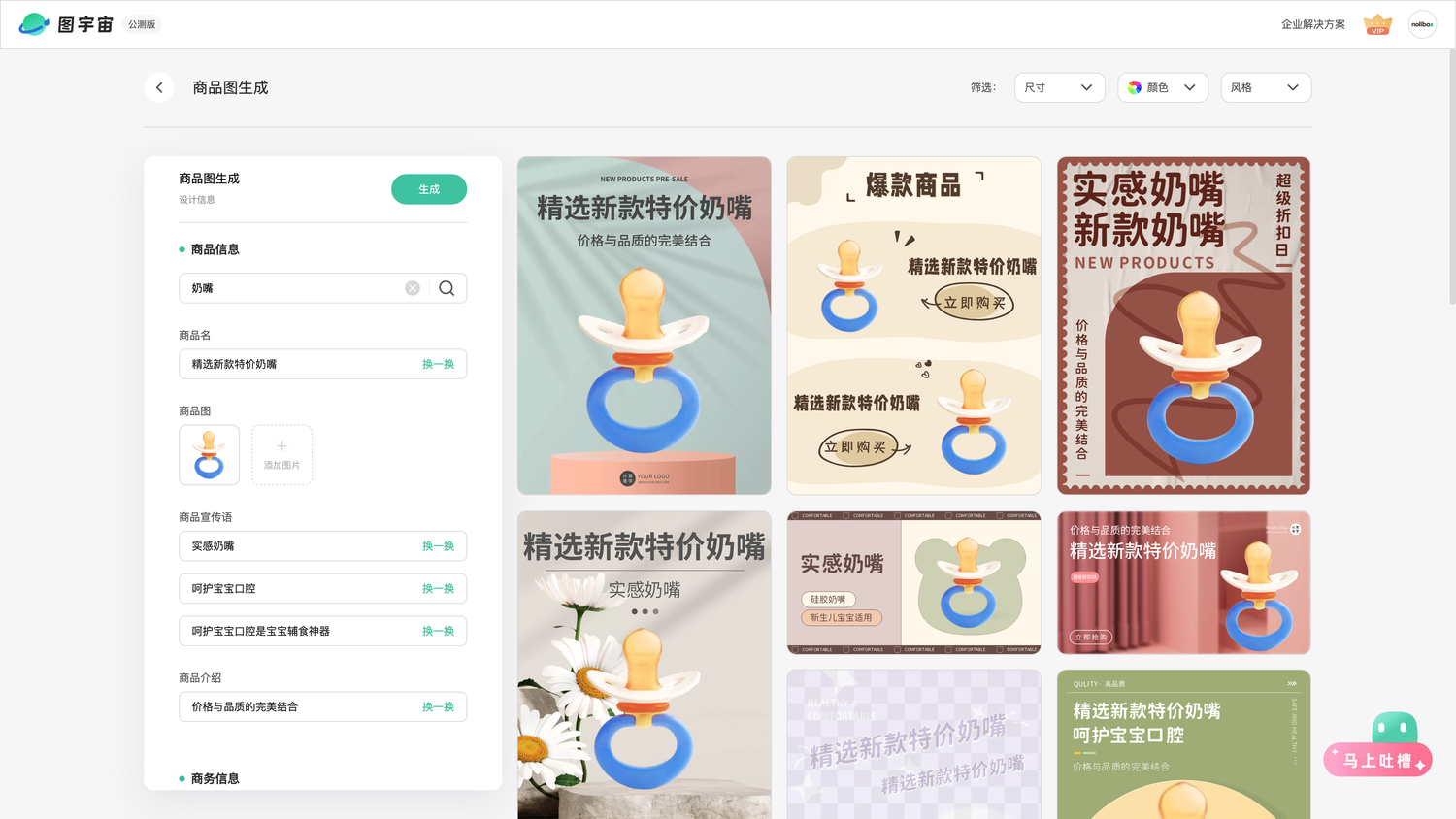Screen dimensions: 1456x819
Task: Click the 商务信息 section heading
Action: click(215, 778)
